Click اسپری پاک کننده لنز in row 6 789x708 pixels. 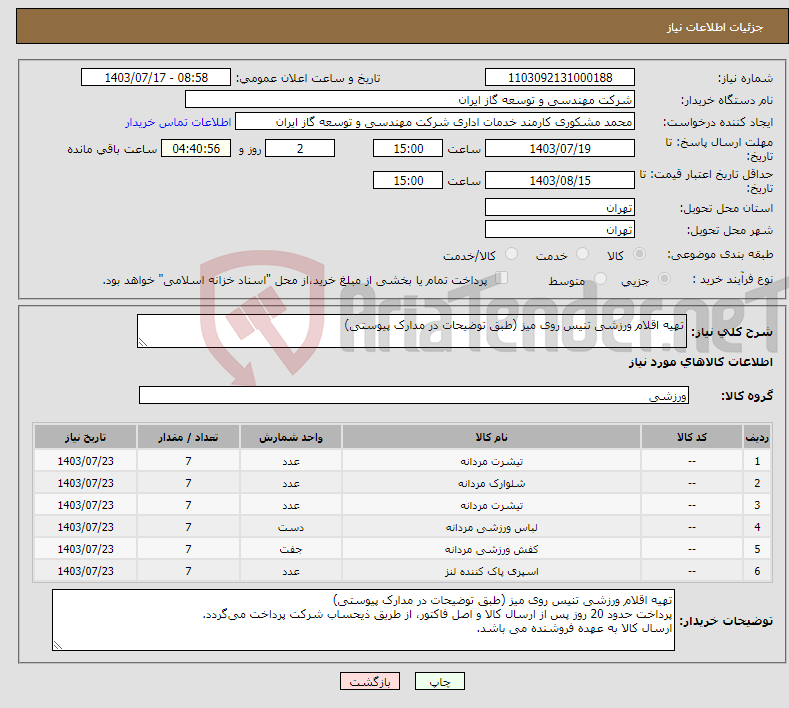(491, 572)
